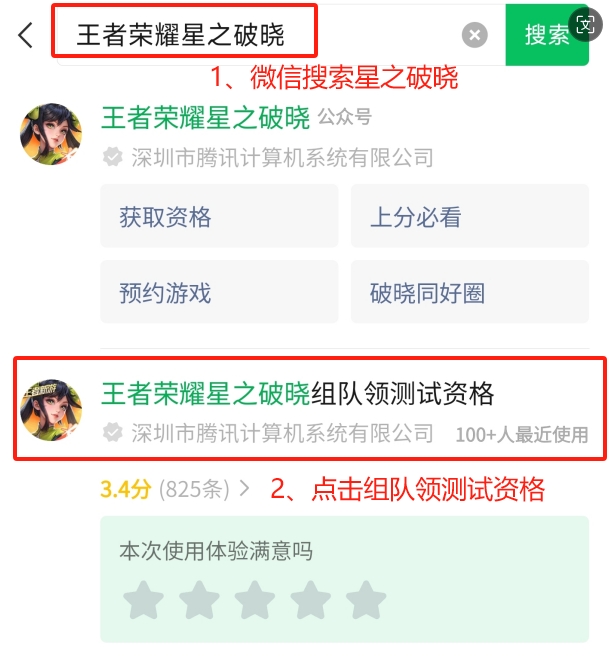Clear search text with the X icon
The image size is (612, 665).
click(x=474, y=35)
